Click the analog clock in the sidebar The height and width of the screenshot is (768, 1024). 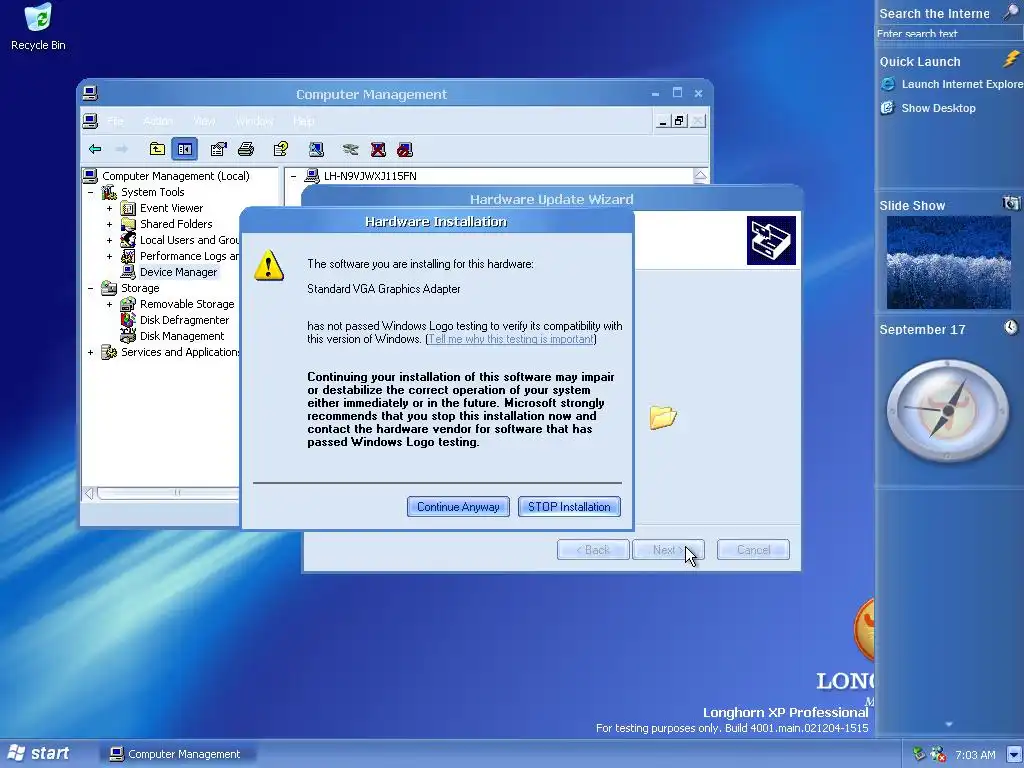coord(948,411)
